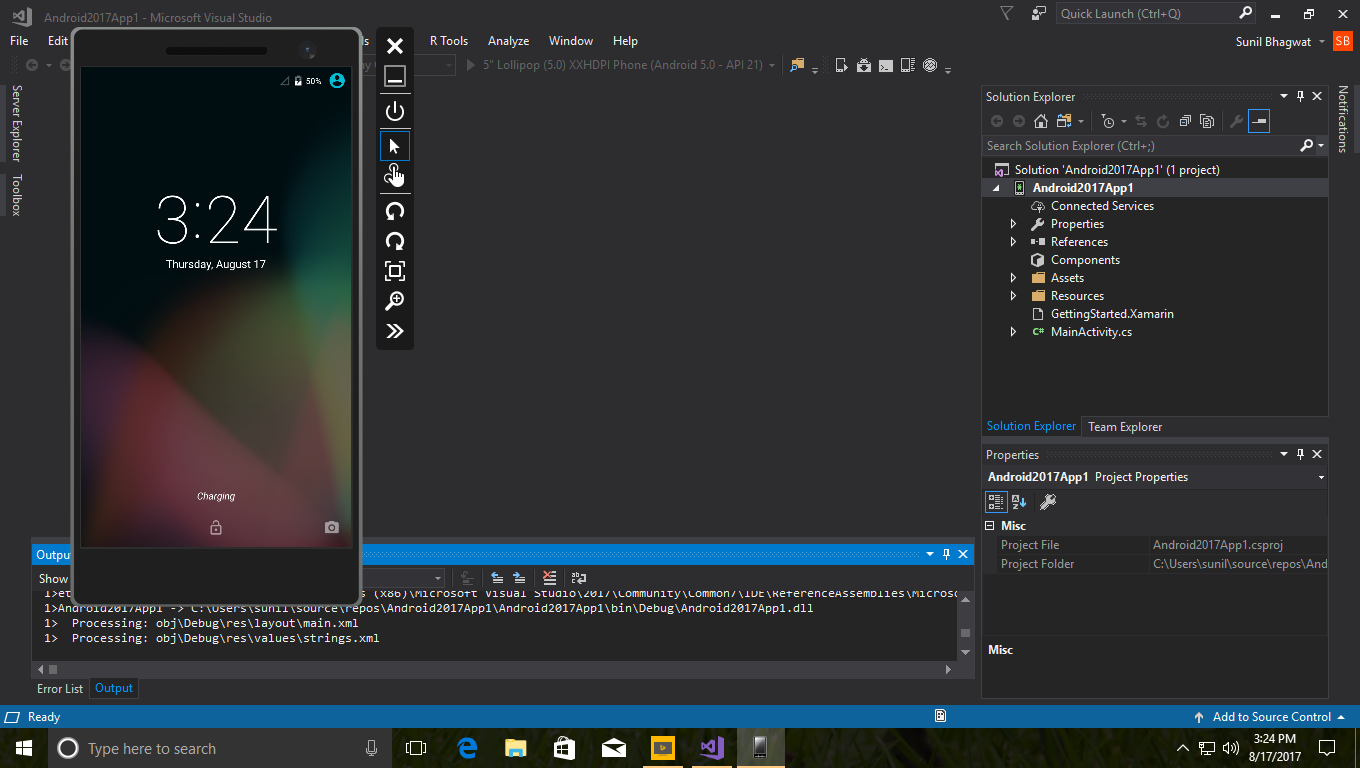Click Add to Source Control in status bar
The image size is (1360, 768).
(x=1272, y=717)
